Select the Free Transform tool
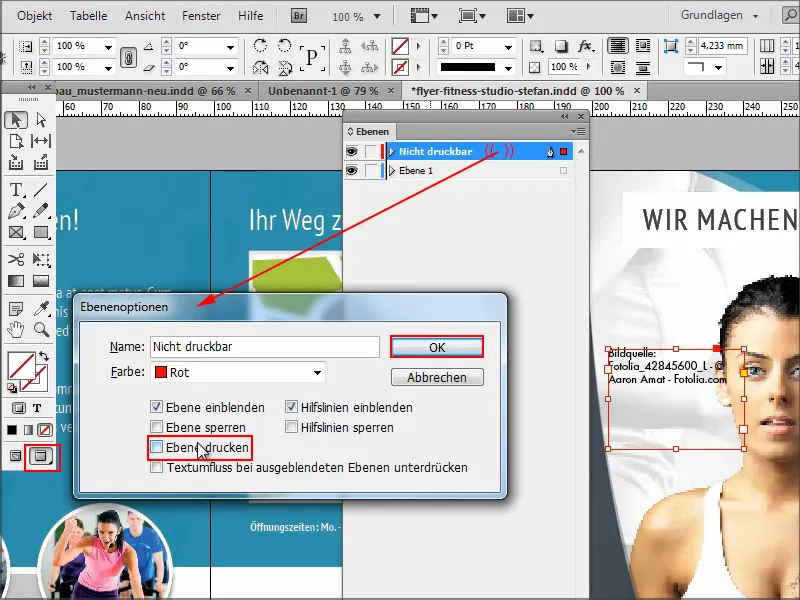 41,259
